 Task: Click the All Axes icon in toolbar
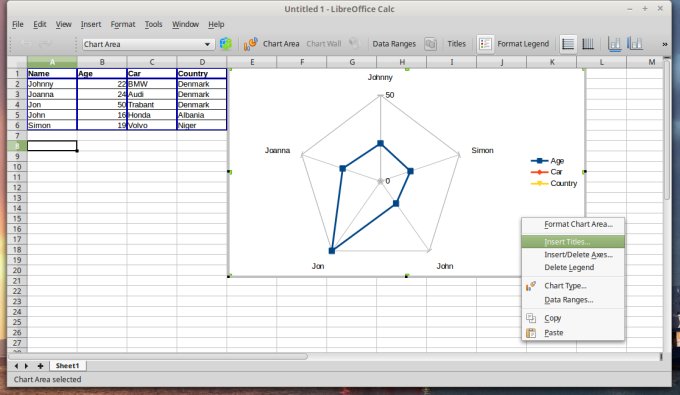click(x=635, y=44)
